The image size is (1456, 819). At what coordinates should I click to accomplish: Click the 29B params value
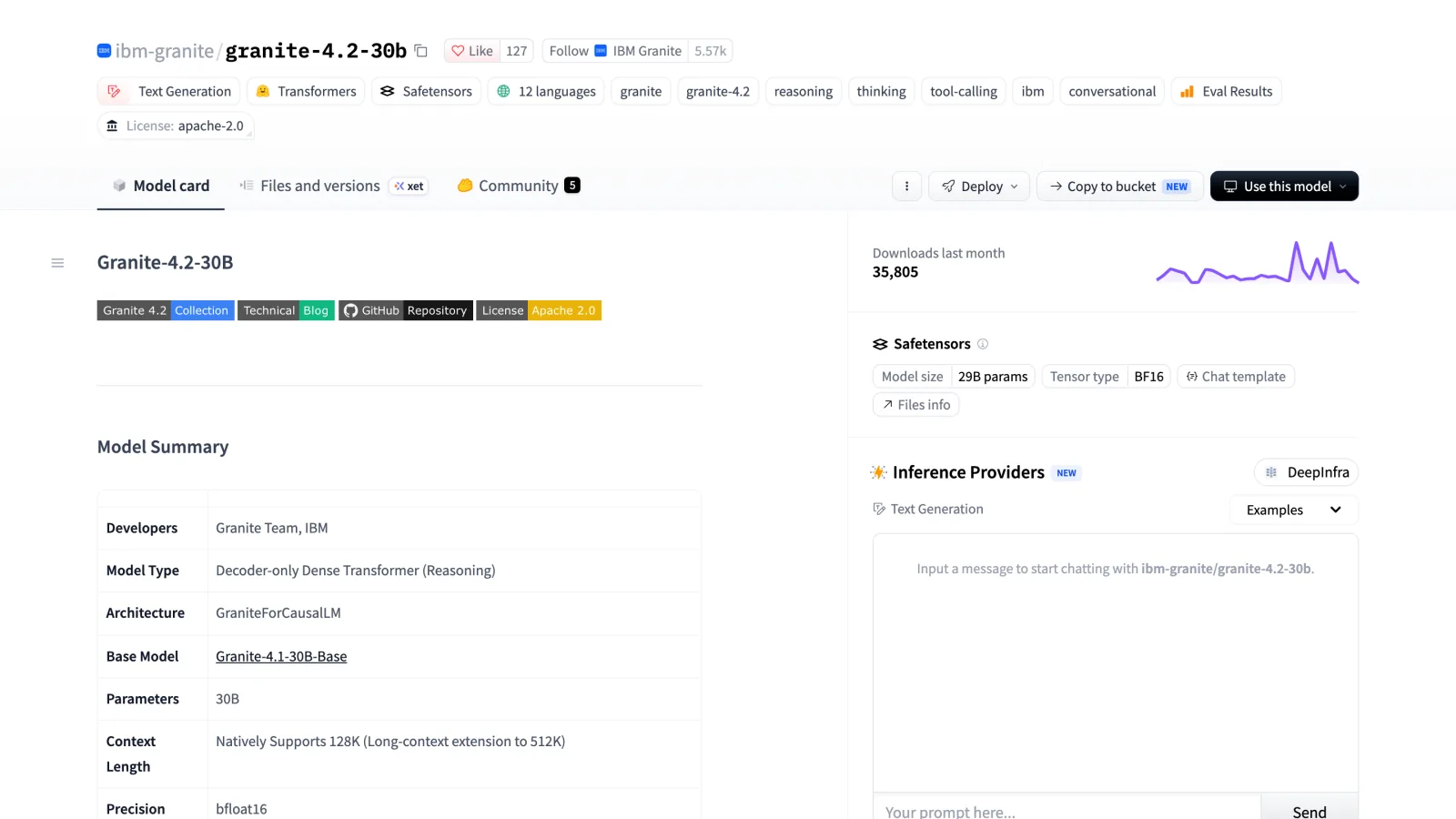click(x=993, y=377)
